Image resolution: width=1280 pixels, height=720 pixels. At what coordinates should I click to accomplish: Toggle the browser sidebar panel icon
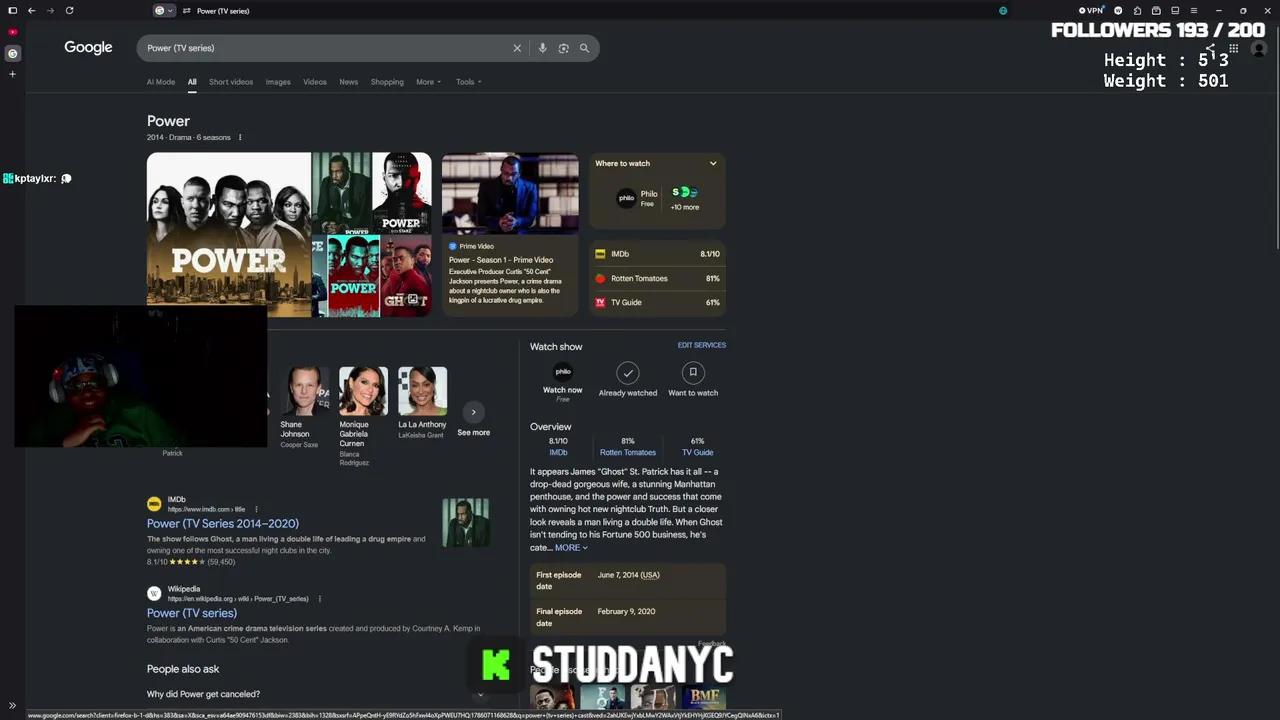(12, 10)
